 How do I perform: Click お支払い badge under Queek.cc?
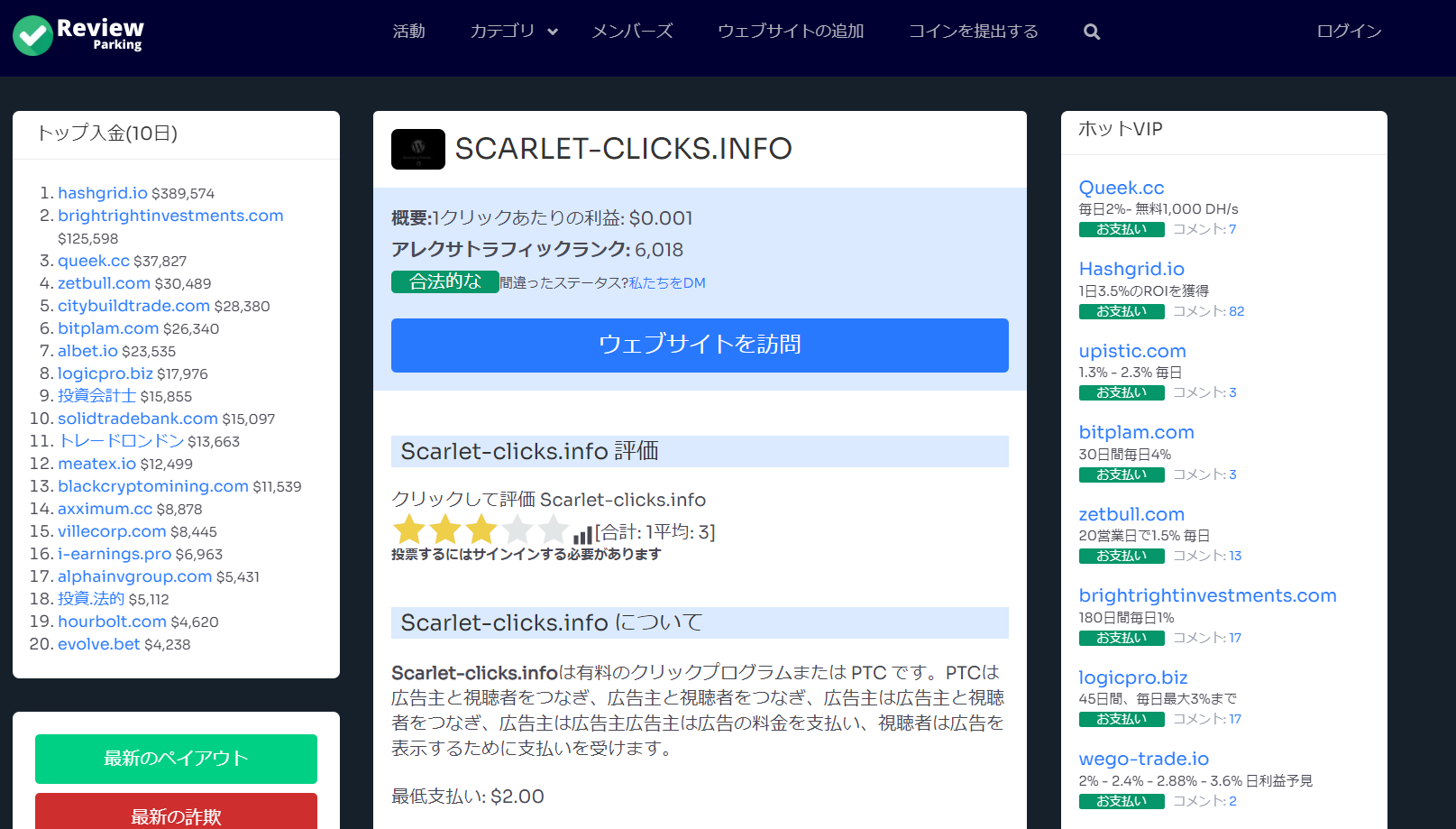(1122, 230)
